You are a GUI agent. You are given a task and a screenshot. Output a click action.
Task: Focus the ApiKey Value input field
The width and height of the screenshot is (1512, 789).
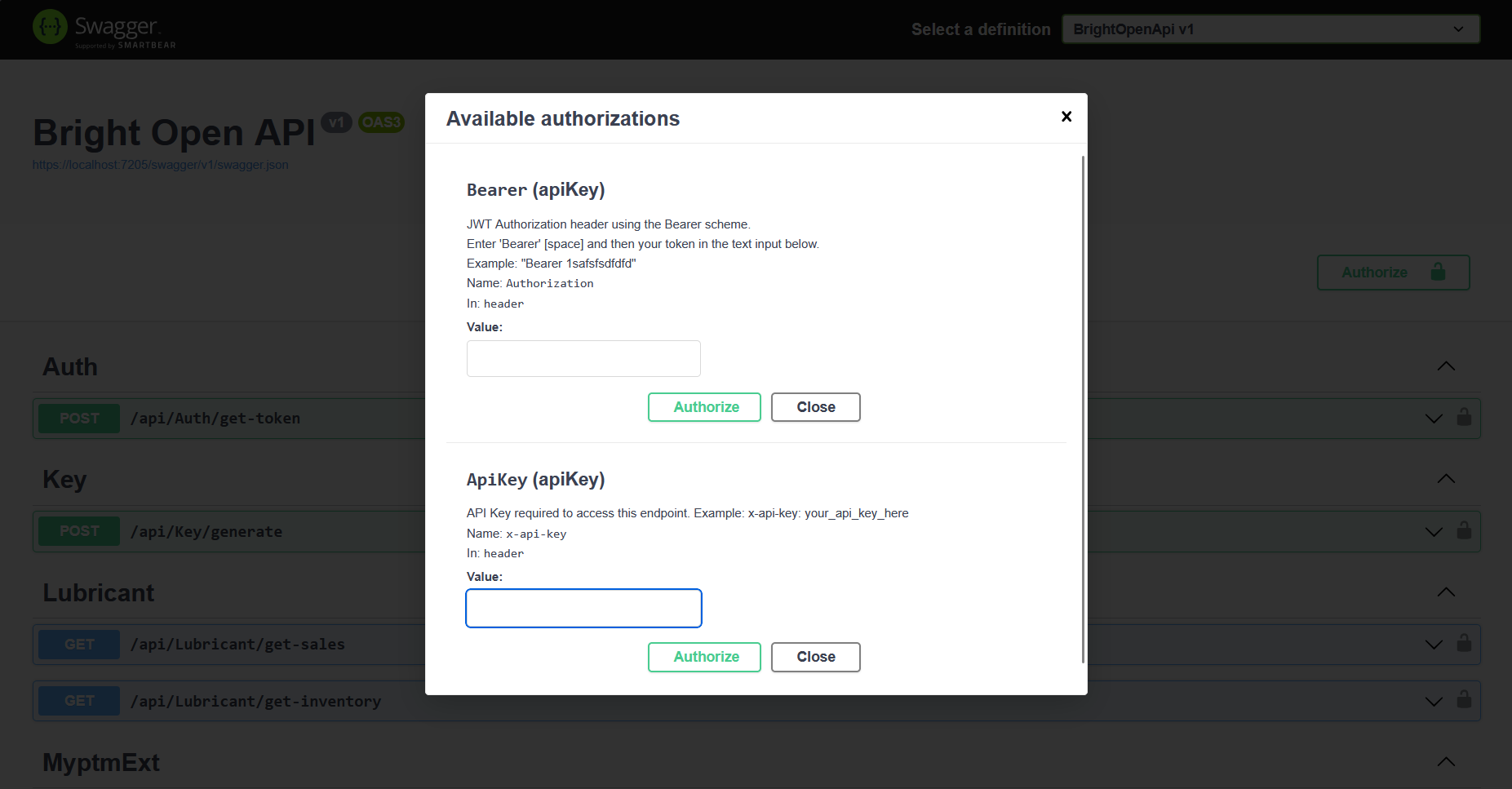click(583, 608)
